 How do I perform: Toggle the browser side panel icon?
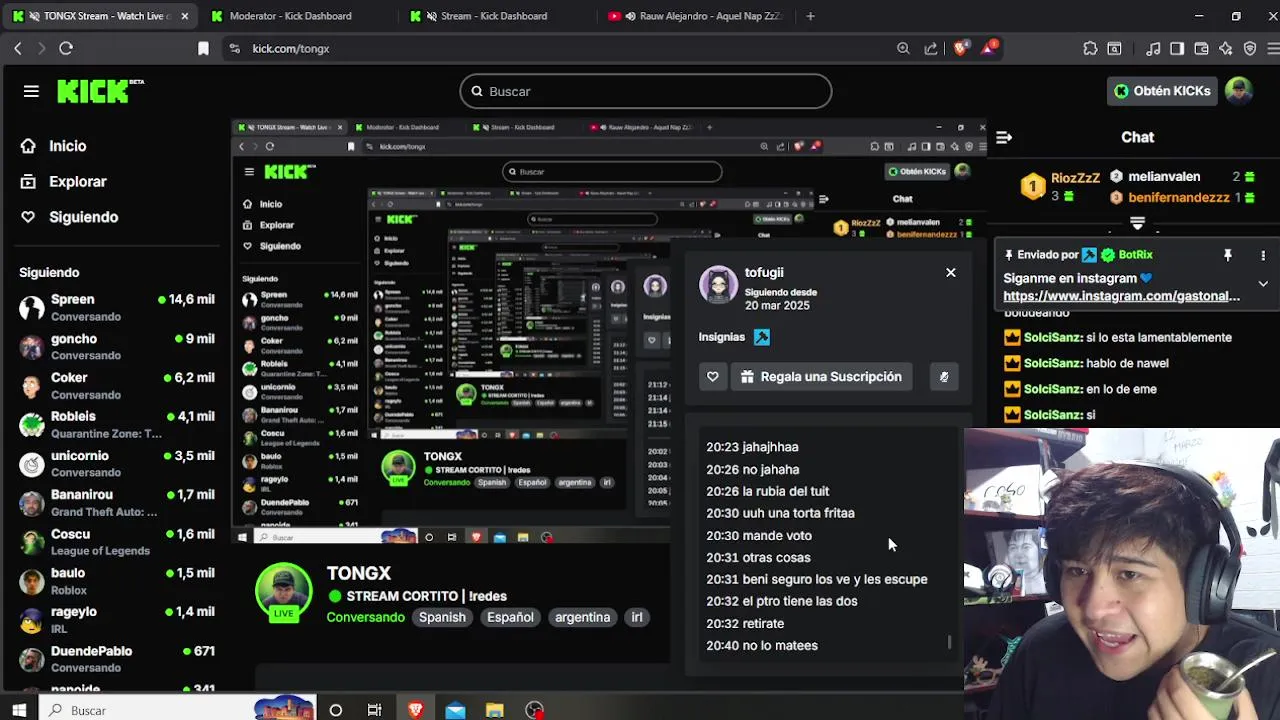tap(1177, 48)
